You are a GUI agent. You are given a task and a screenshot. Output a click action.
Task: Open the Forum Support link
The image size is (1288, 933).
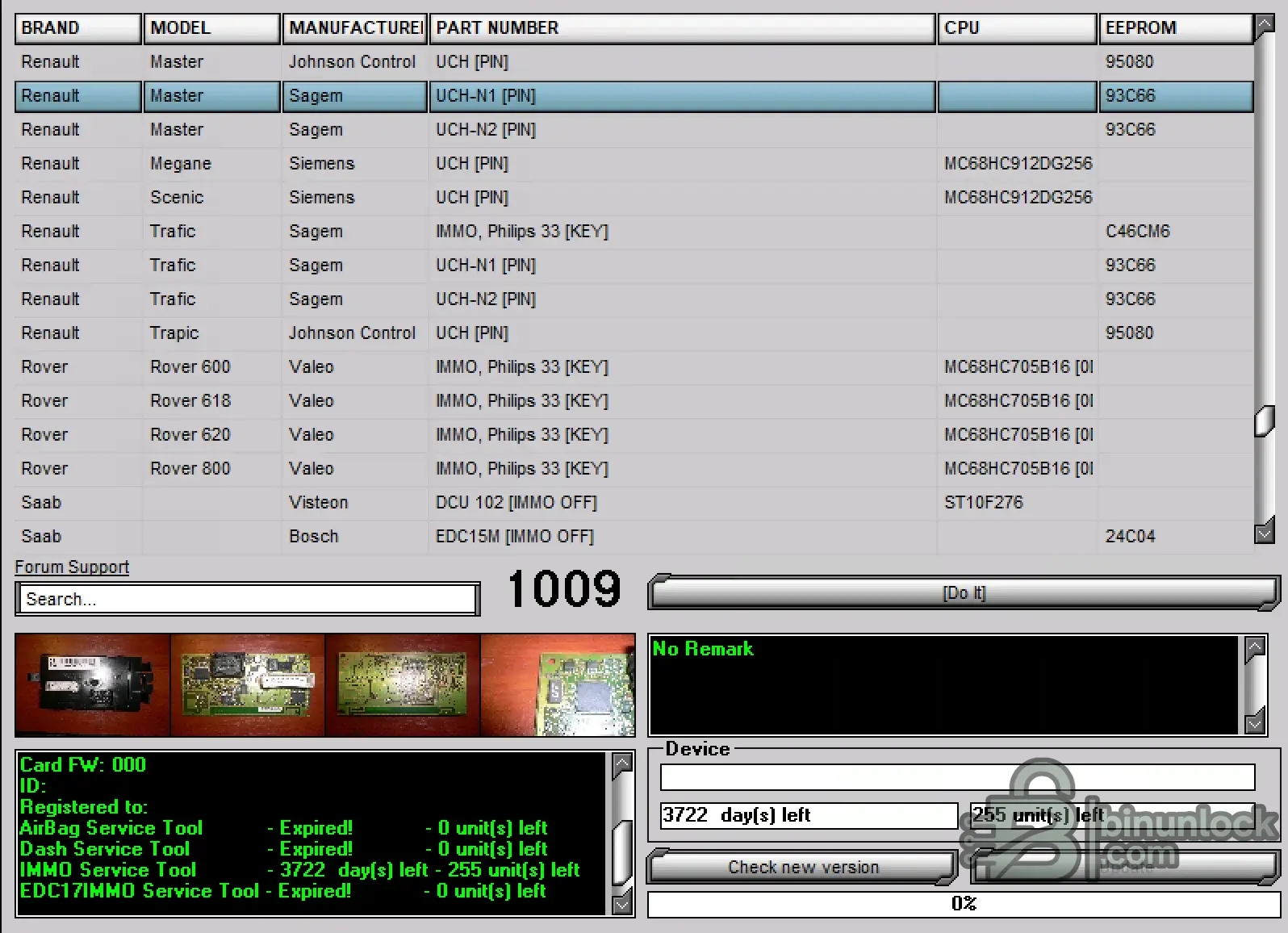(x=72, y=567)
